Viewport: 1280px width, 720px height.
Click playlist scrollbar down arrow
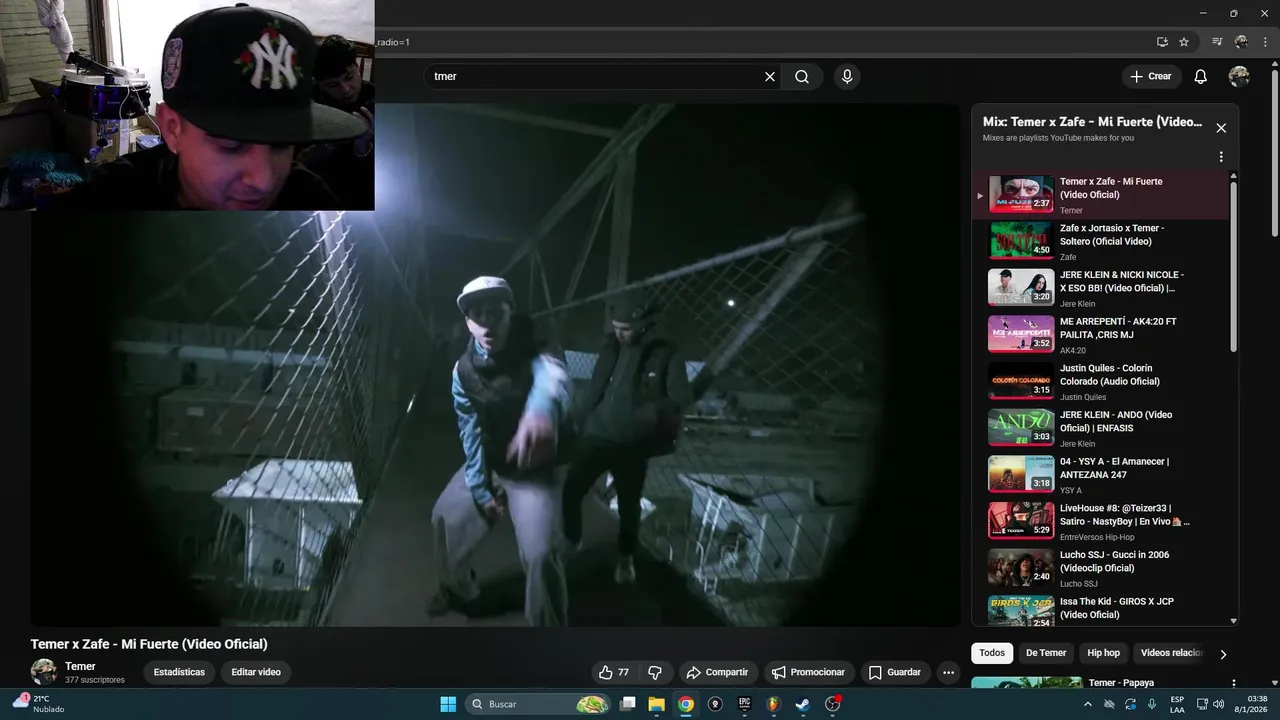(1233, 621)
